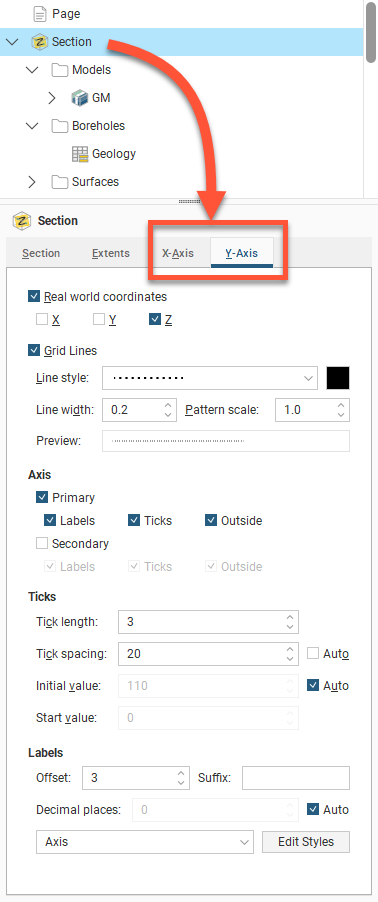Open the Line style dropdown
Viewport: 378px width, 902px height.
tap(209, 378)
